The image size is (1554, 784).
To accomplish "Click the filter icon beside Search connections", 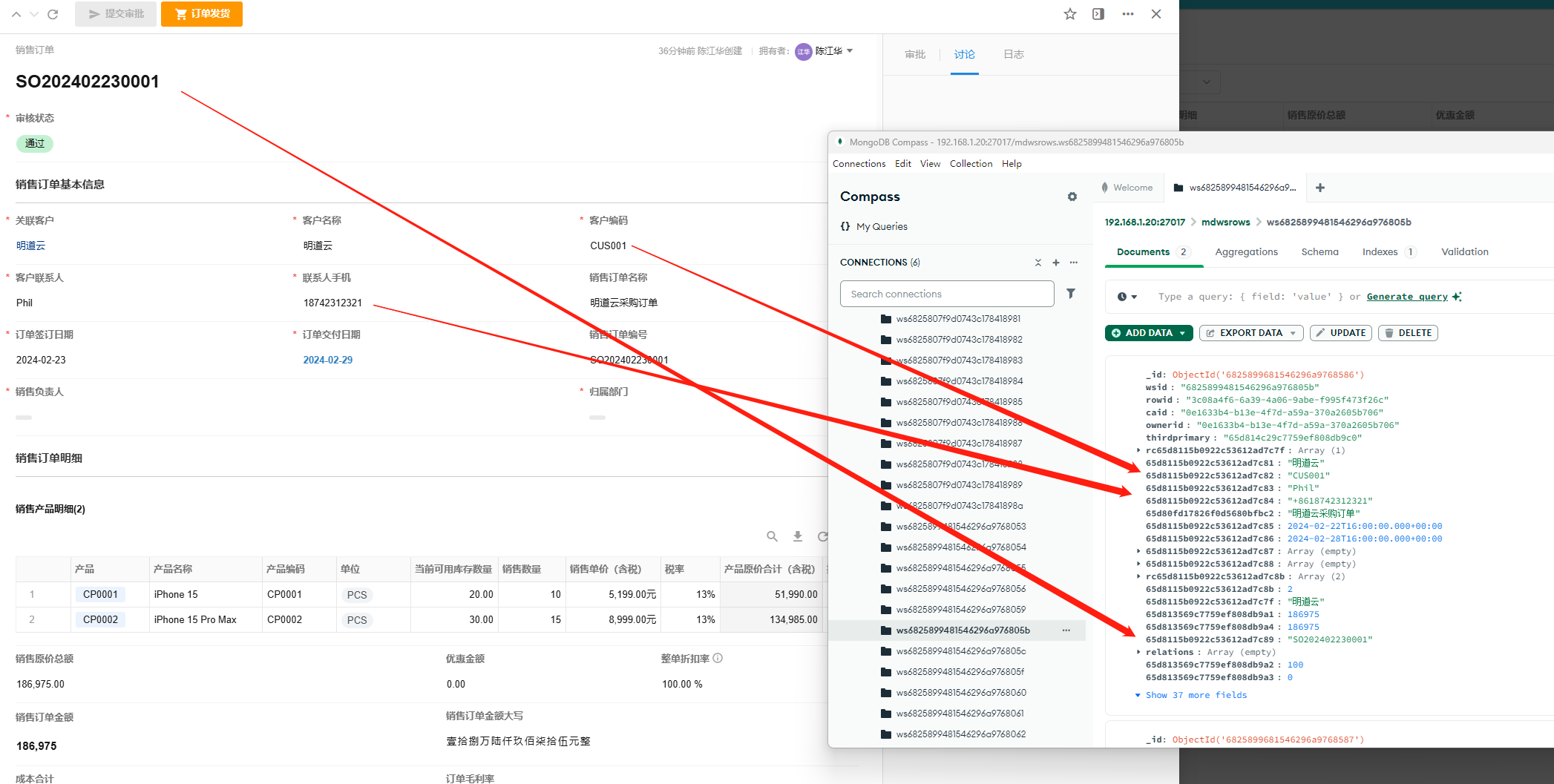I will [x=1070, y=294].
